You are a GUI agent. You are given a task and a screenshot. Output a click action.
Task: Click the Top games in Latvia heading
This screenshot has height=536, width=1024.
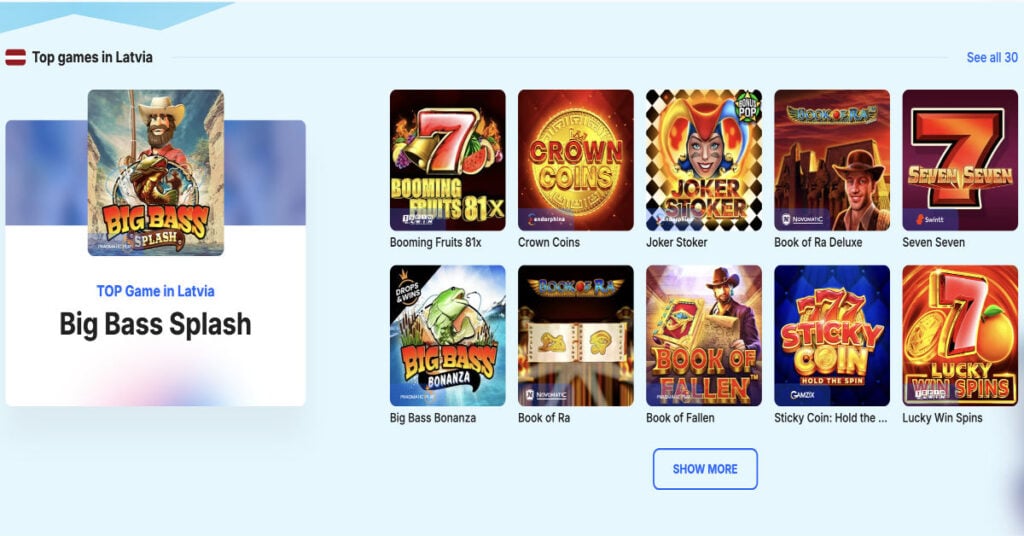(92, 57)
